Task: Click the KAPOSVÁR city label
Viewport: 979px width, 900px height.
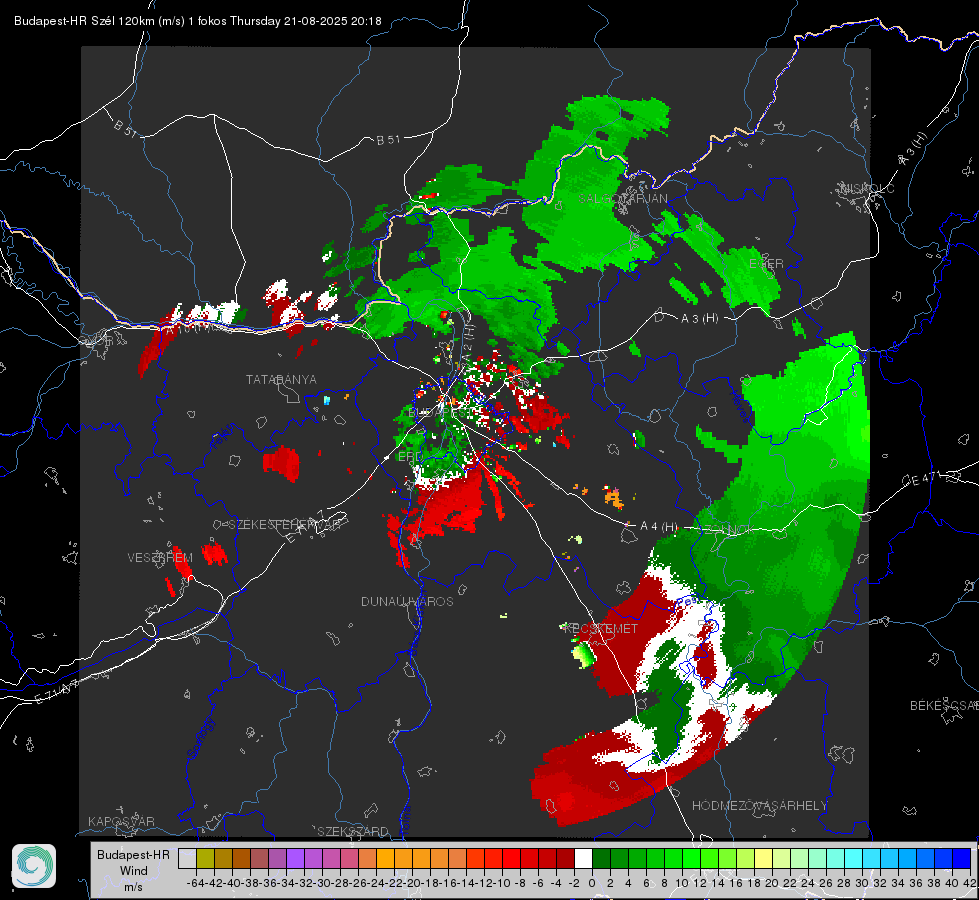Action: (x=121, y=821)
